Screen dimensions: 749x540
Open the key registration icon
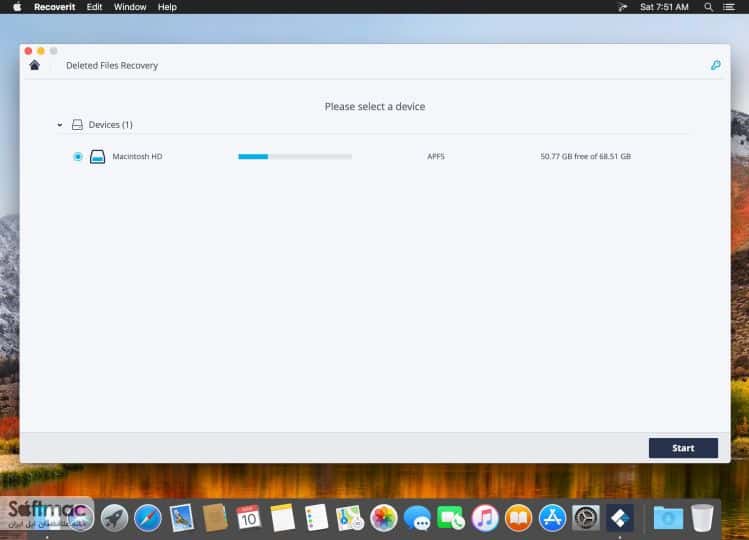pyautogui.click(x=715, y=65)
